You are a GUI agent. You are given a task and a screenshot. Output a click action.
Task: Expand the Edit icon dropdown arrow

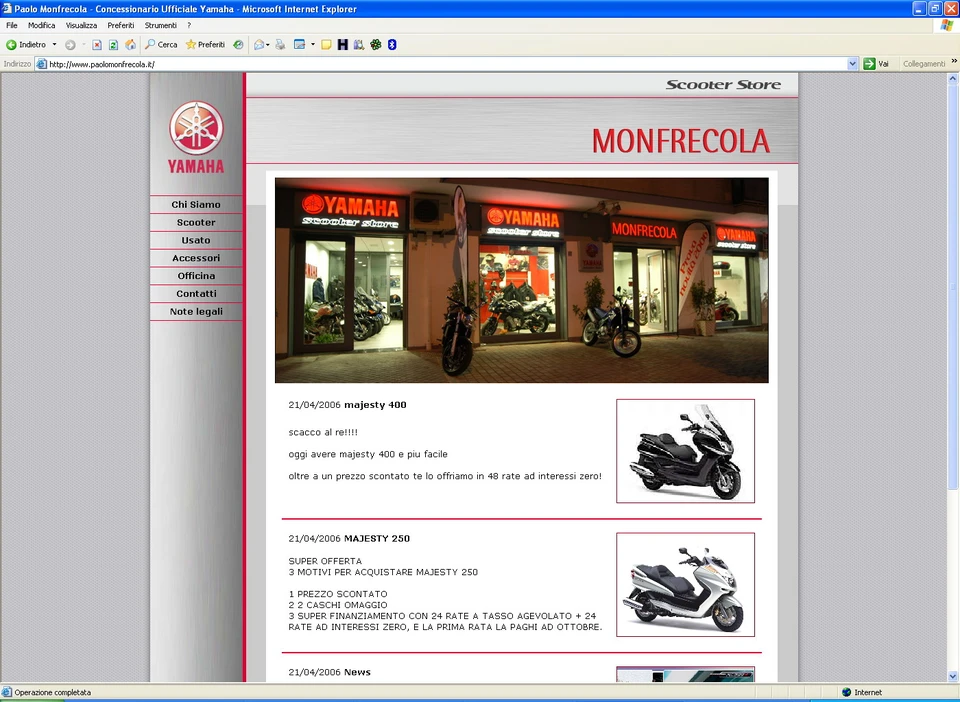point(313,45)
